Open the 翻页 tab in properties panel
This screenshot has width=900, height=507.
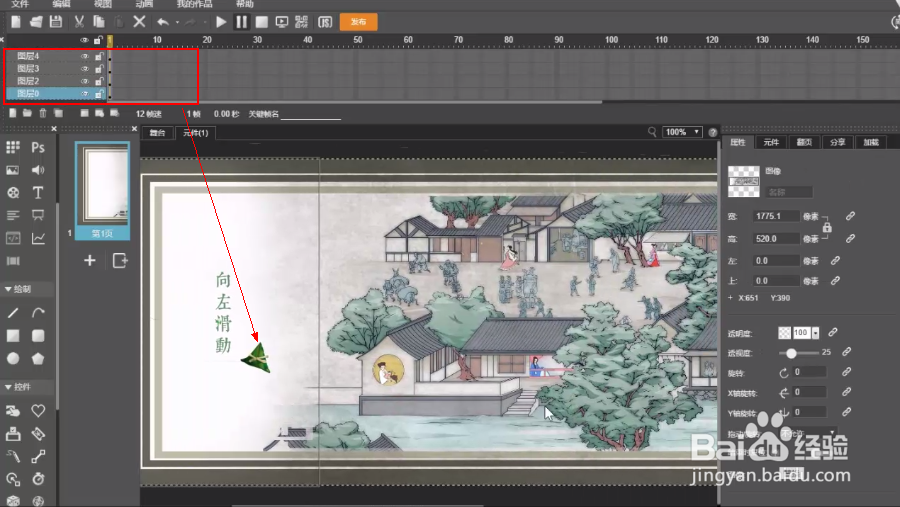coord(804,142)
